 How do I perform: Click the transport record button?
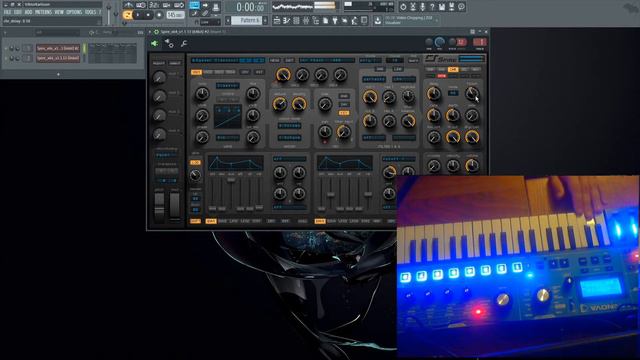tap(159, 15)
